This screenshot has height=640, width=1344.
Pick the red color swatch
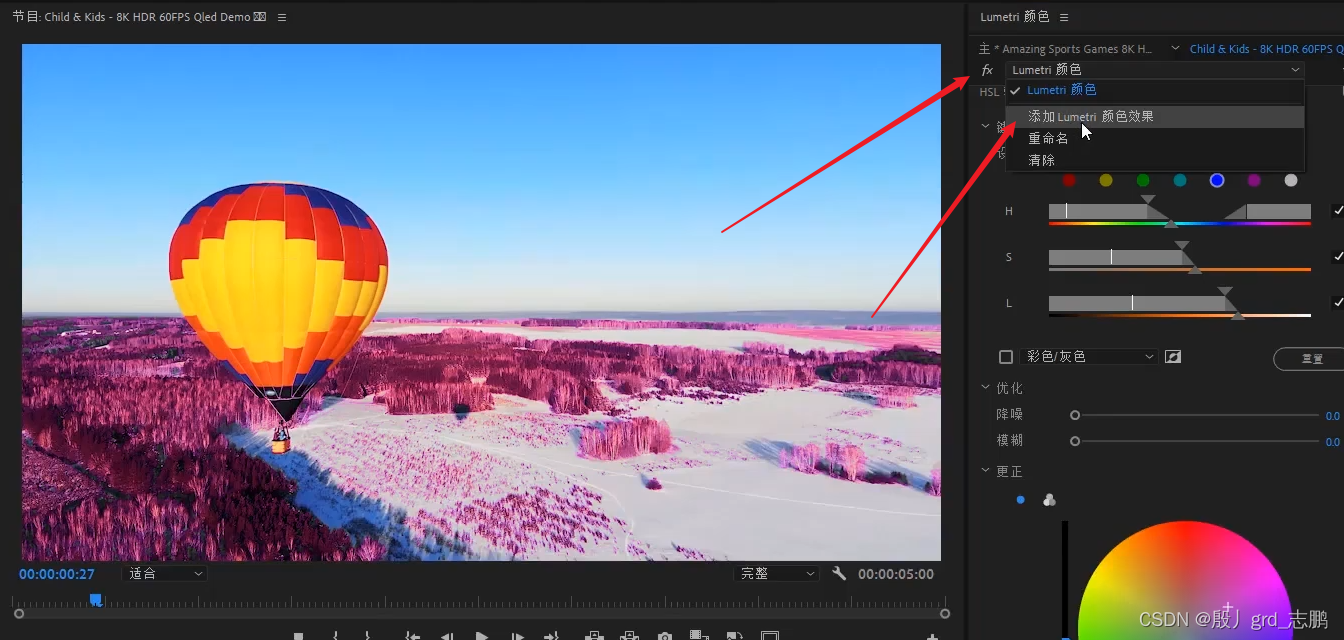(1069, 180)
